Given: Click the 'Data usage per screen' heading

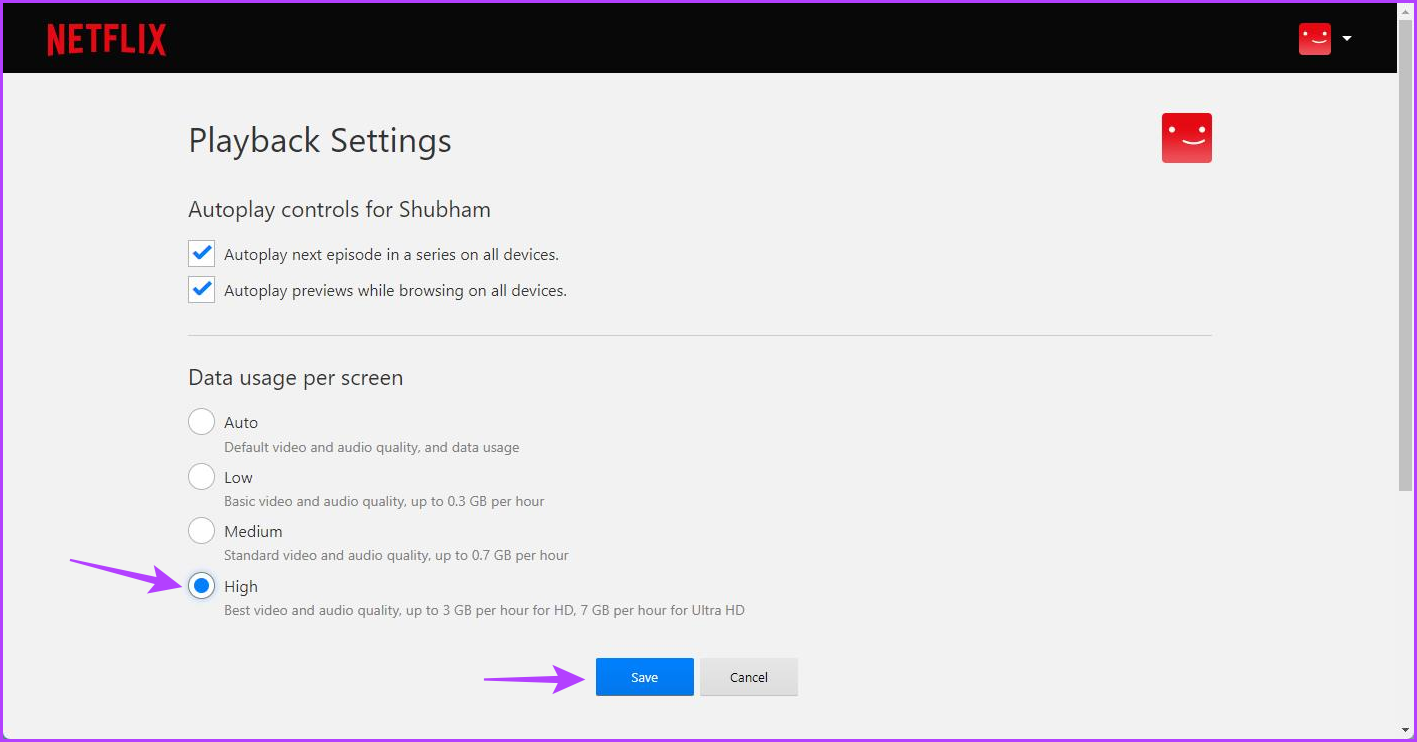Looking at the screenshot, I should tap(296, 378).
